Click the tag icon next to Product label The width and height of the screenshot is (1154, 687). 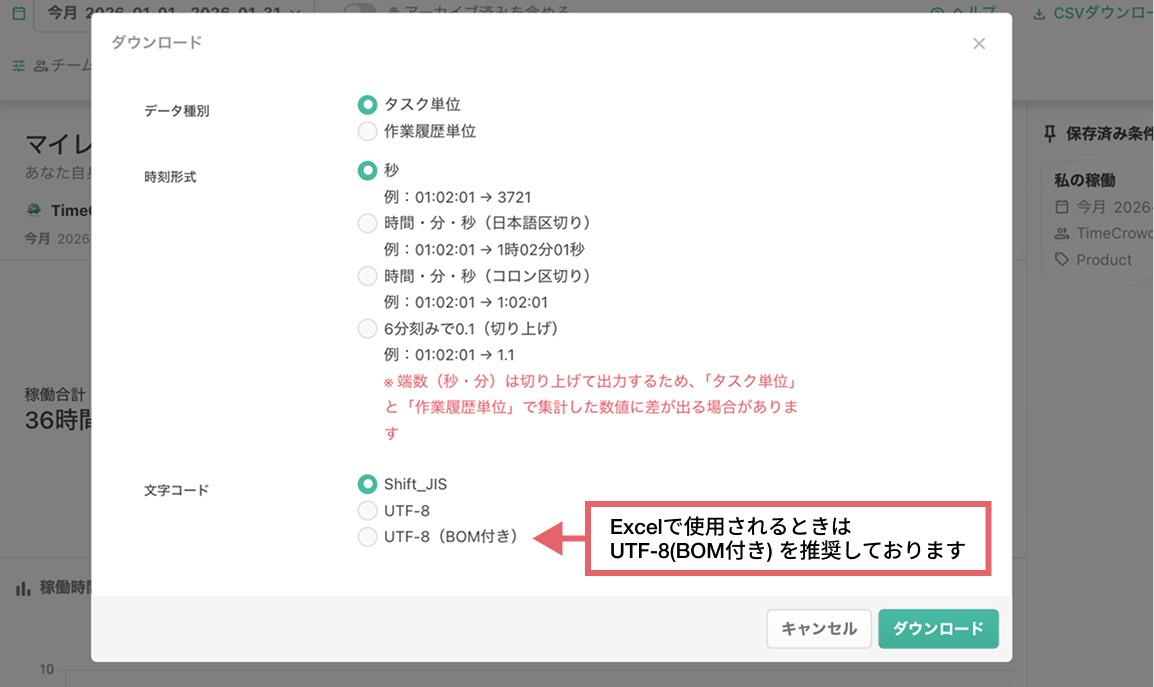pos(1060,258)
